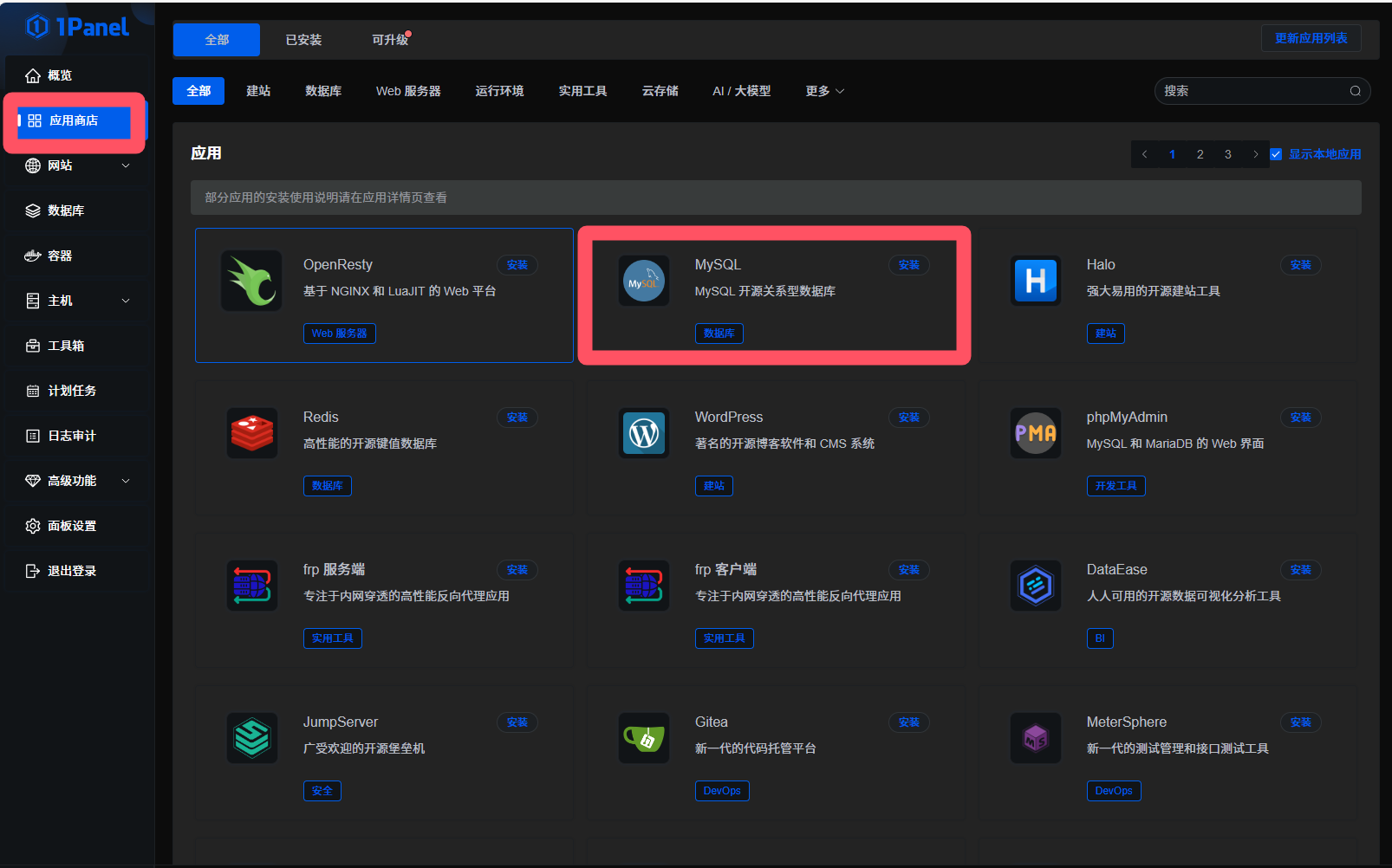
Task: Expand the 主机 sidebar submenu arrow
Action: (x=126, y=301)
